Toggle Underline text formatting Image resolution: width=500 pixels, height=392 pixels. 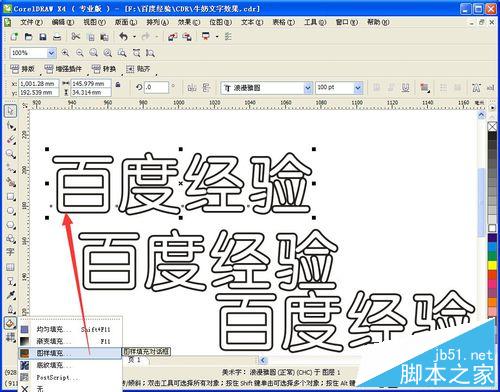[405, 88]
